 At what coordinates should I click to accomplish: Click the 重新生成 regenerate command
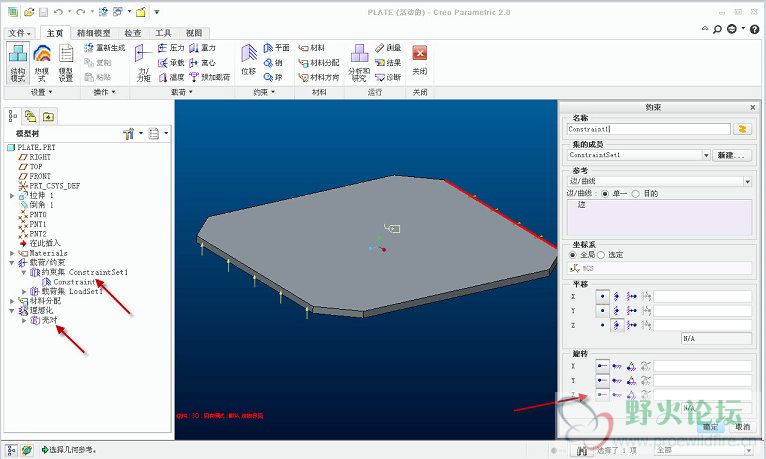(105, 48)
